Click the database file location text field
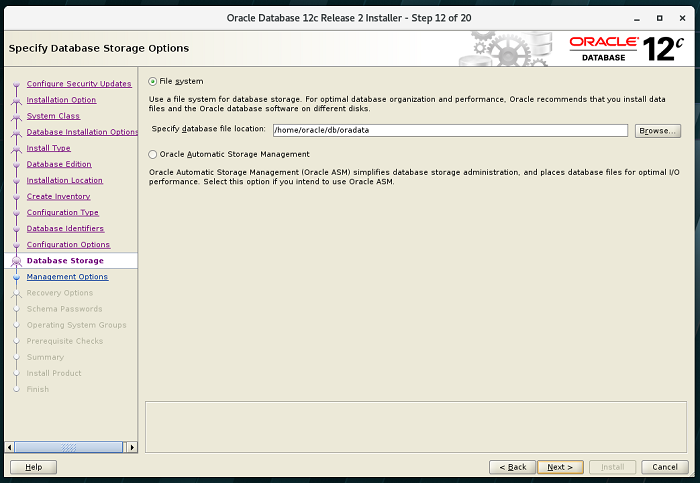Screen dimensions: 700x483 [x=449, y=130]
